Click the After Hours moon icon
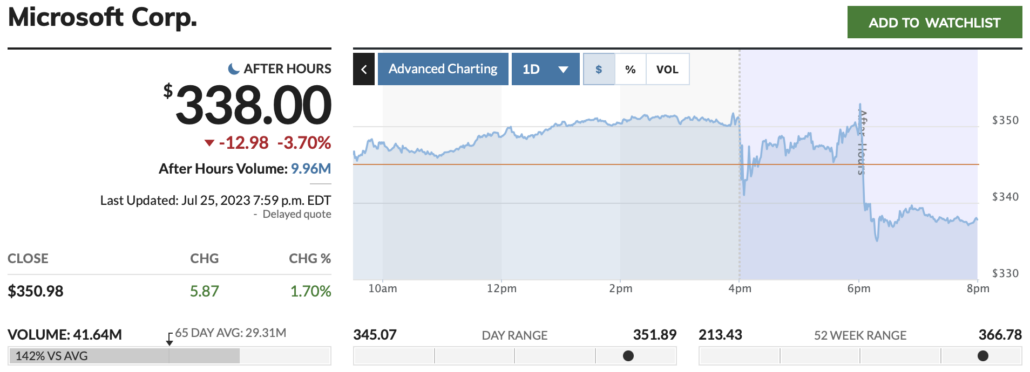This screenshot has height=372, width=1030. (233, 68)
